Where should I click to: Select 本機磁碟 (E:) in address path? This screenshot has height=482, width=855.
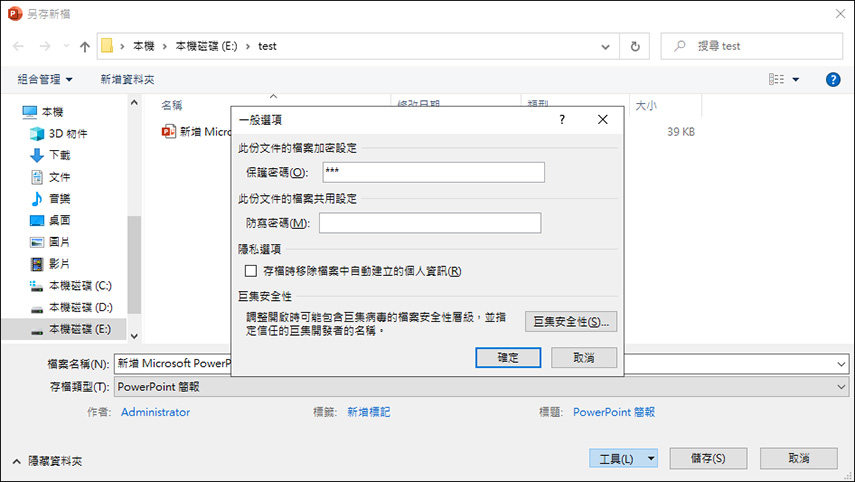(x=206, y=46)
